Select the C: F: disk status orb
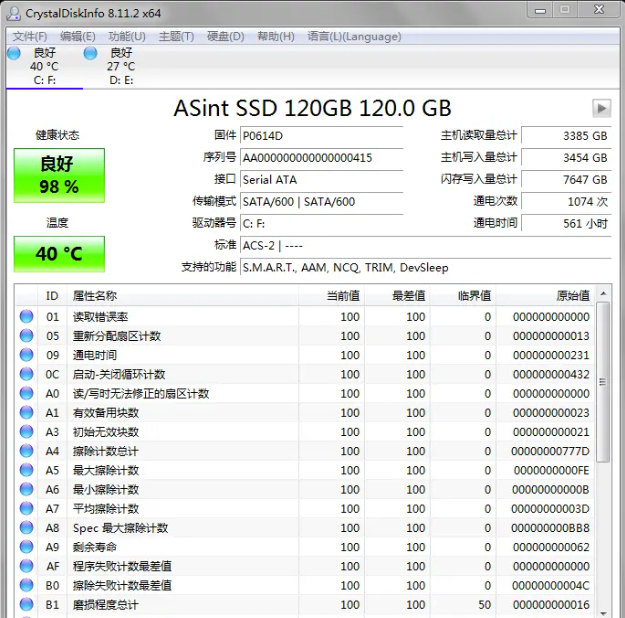Image resolution: width=625 pixels, height=618 pixels. pyautogui.click(x=13, y=52)
